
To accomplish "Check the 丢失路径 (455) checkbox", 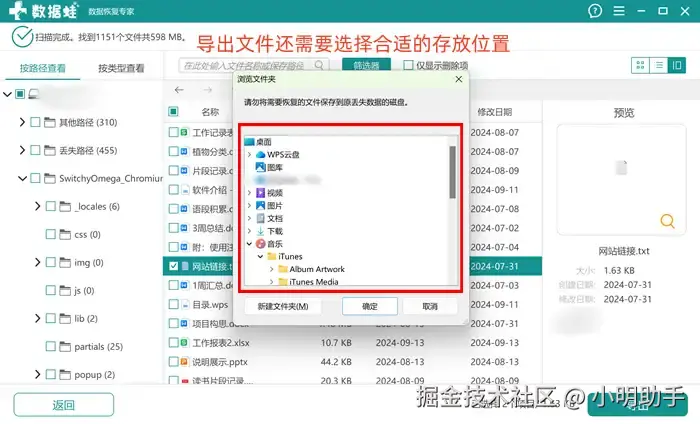I will pyautogui.click(x=35, y=150).
